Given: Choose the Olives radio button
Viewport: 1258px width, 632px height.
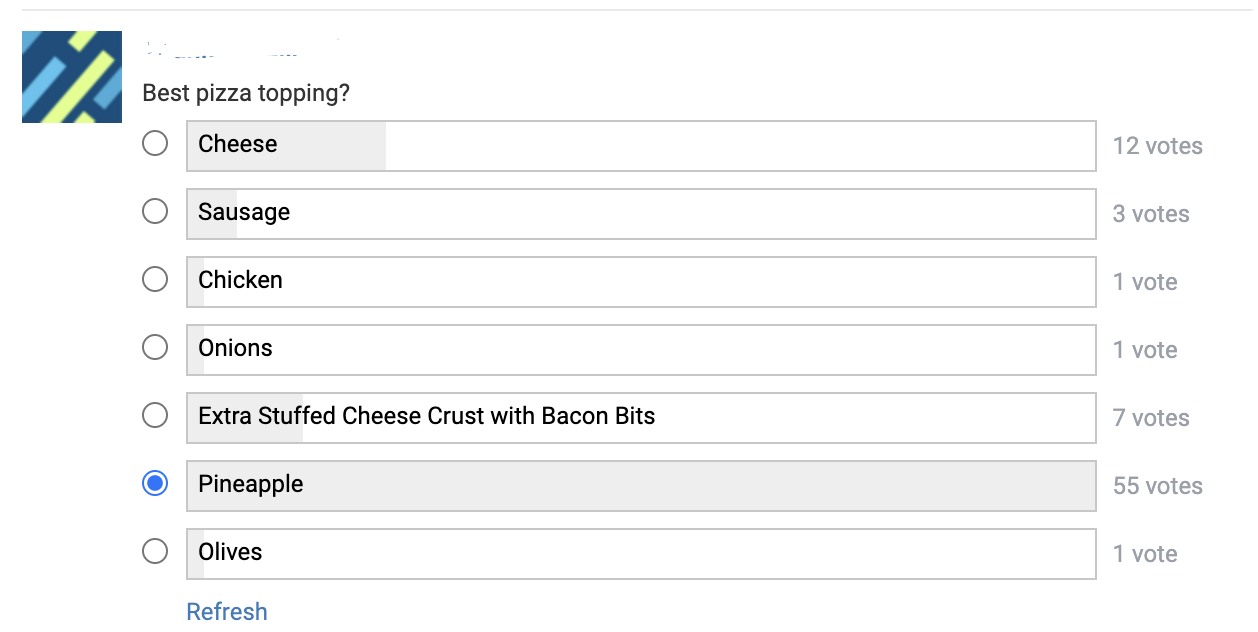Looking at the screenshot, I should (x=155, y=552).
